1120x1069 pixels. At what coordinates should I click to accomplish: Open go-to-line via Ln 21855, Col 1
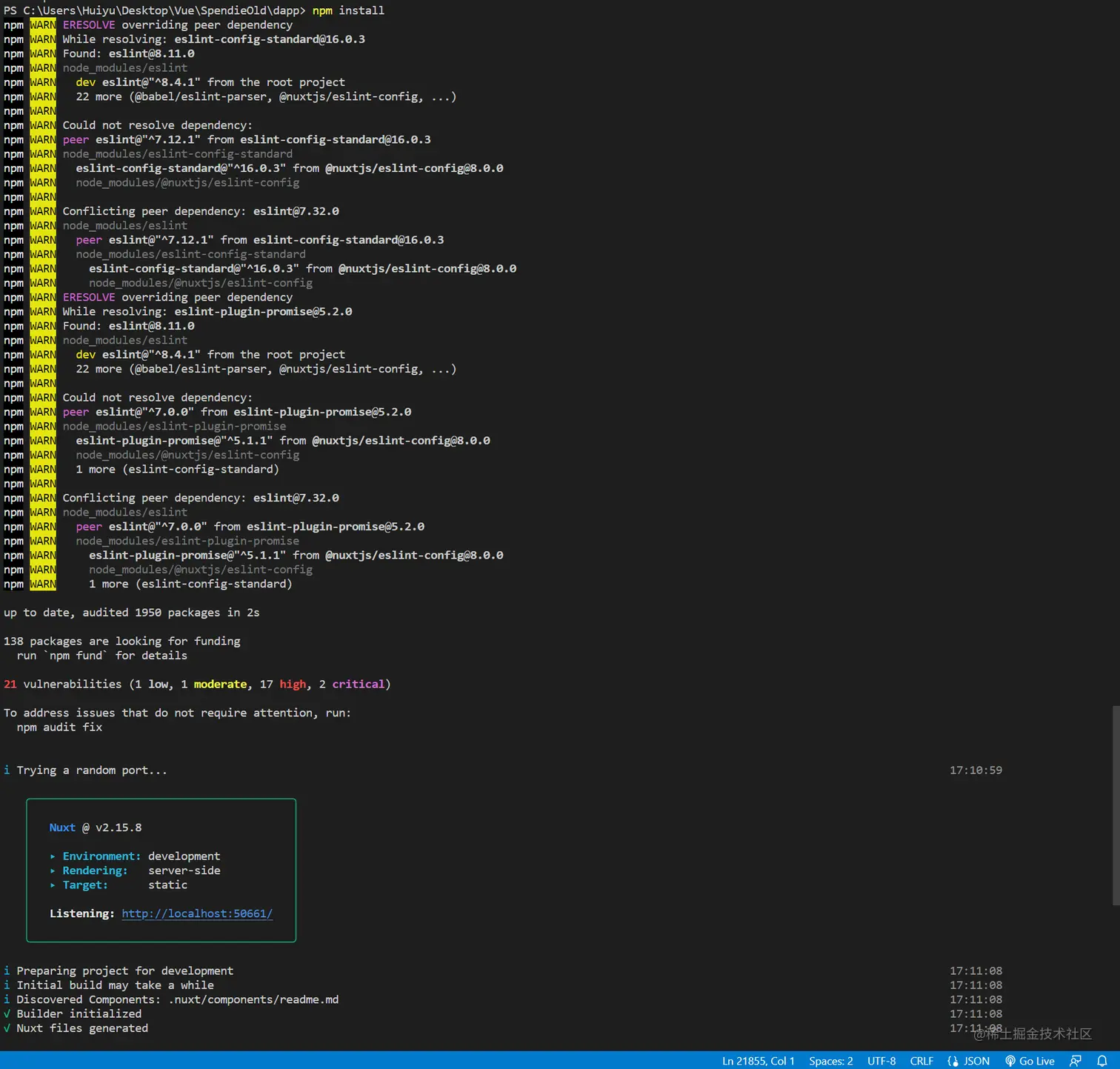click(759, 1061)
